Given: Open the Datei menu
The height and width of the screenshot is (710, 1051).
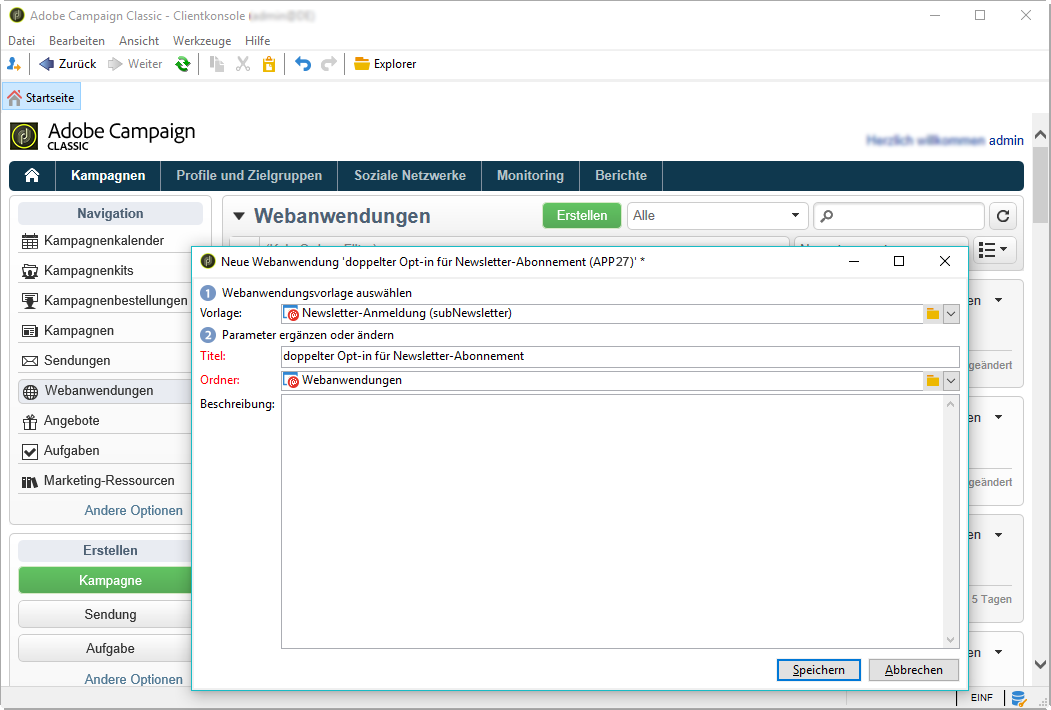Looking at the screenshot, I should [21, 41].
